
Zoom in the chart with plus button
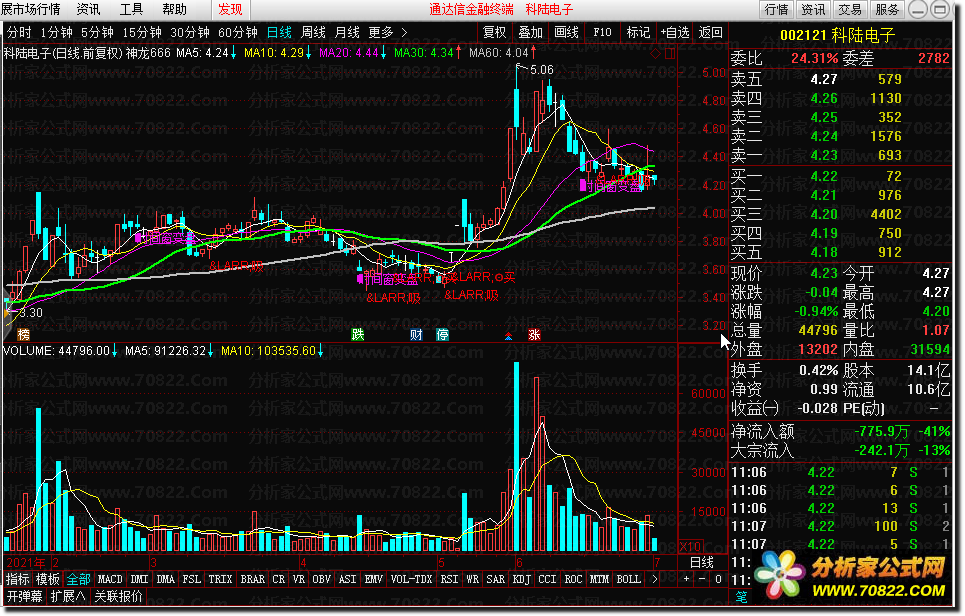(686, 579)
